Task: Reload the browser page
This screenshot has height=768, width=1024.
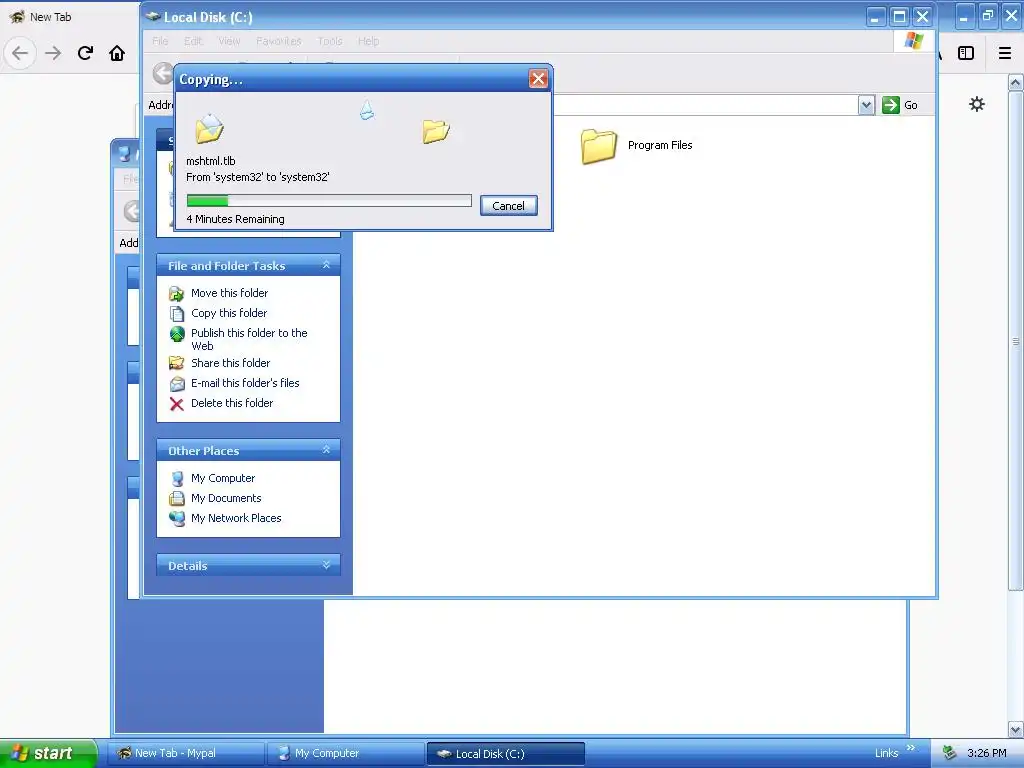Action: 85,53
